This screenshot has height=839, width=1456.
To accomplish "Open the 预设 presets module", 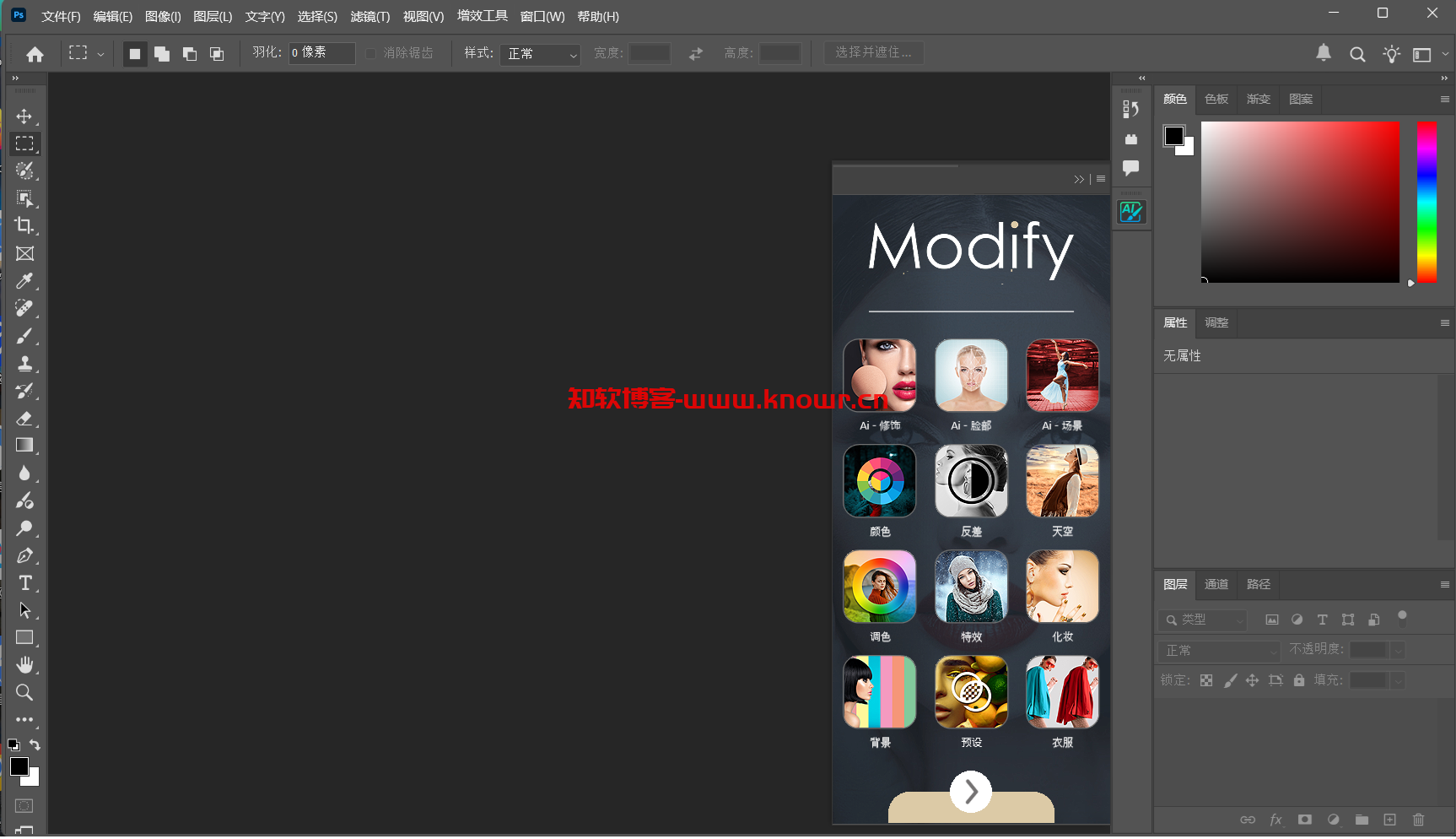I will pos(971,692).
